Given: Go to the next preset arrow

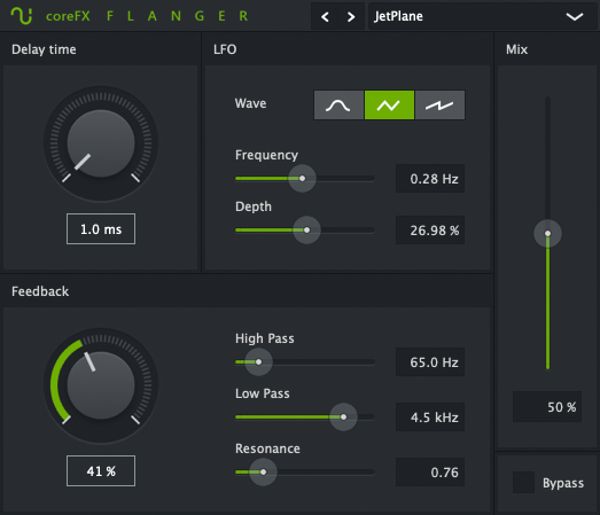Looking at the screenshot, I should (x=350, y=17).
